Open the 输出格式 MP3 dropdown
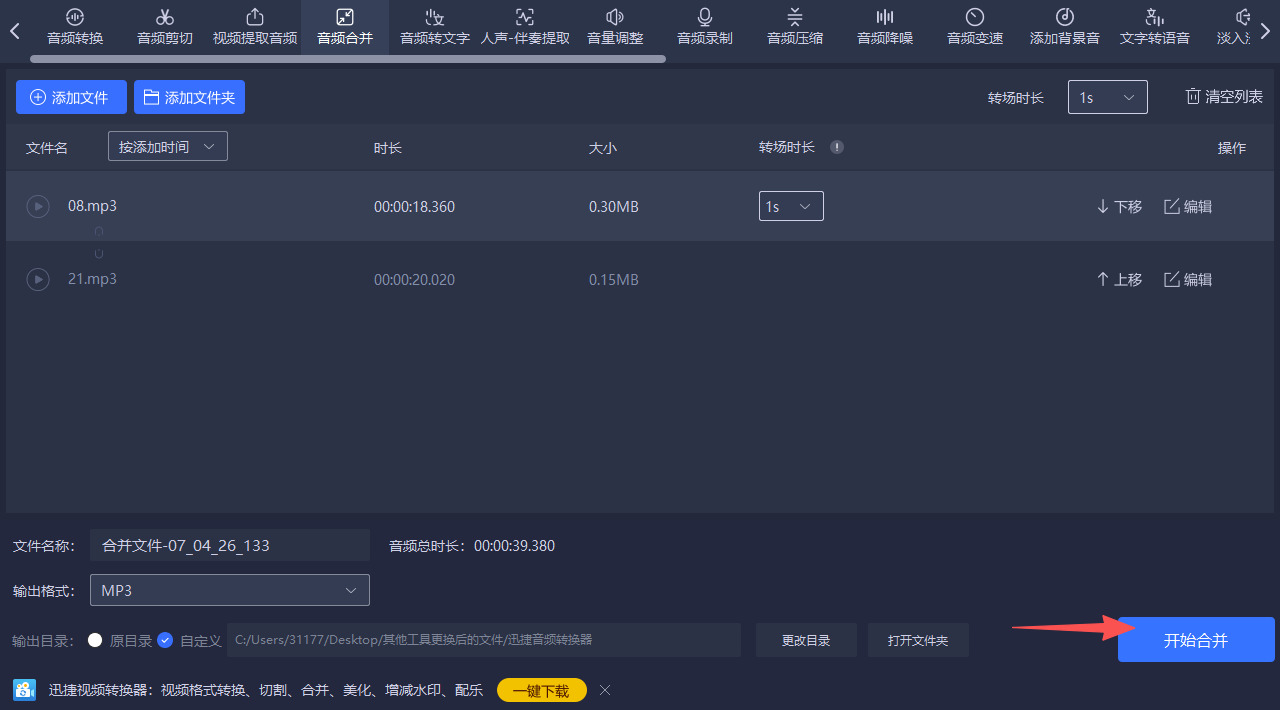Image resolution: width=1280 pixels, height=710 pixels. point(229,590)
